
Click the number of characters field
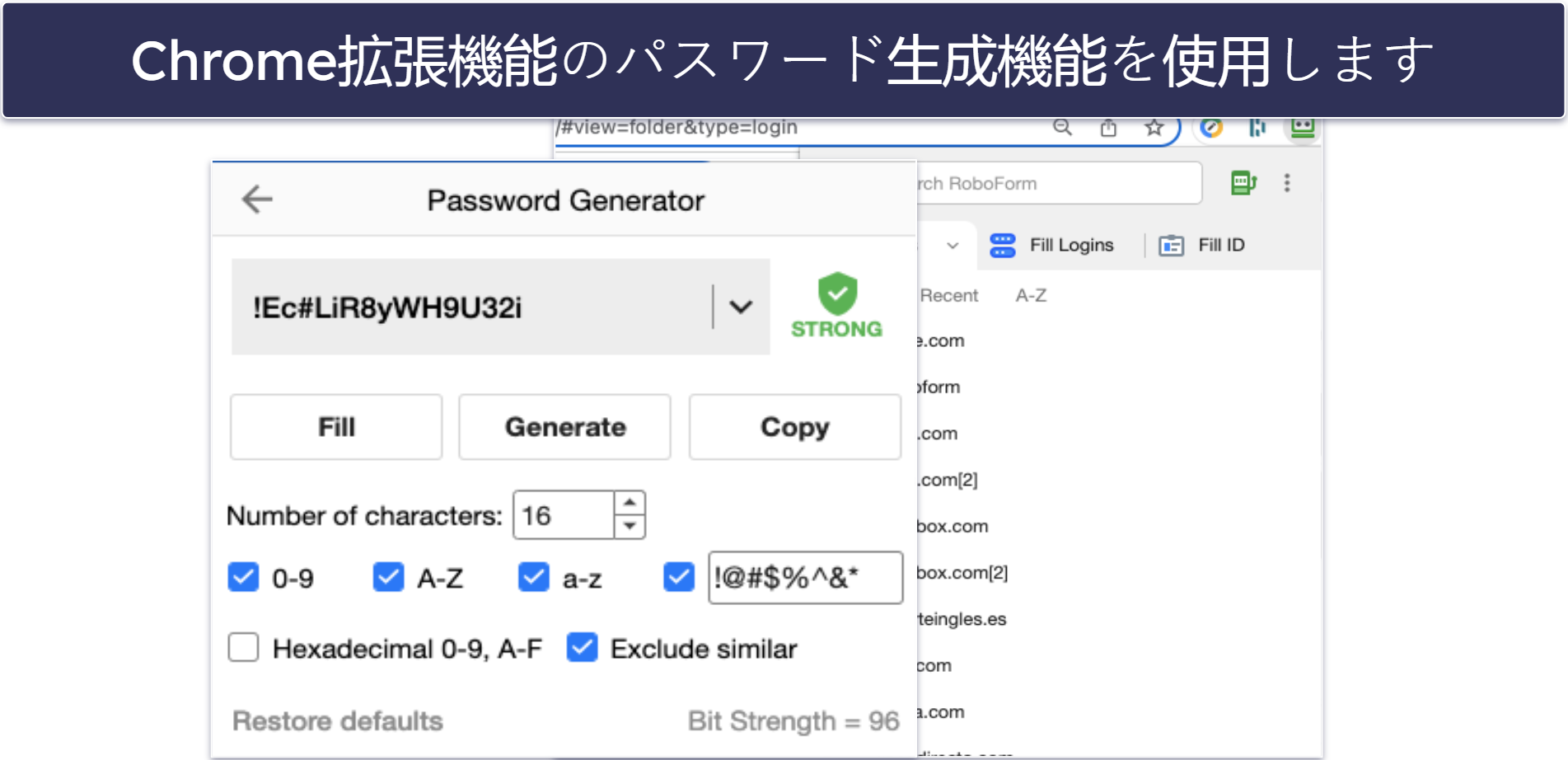click(x=564, y=515)
